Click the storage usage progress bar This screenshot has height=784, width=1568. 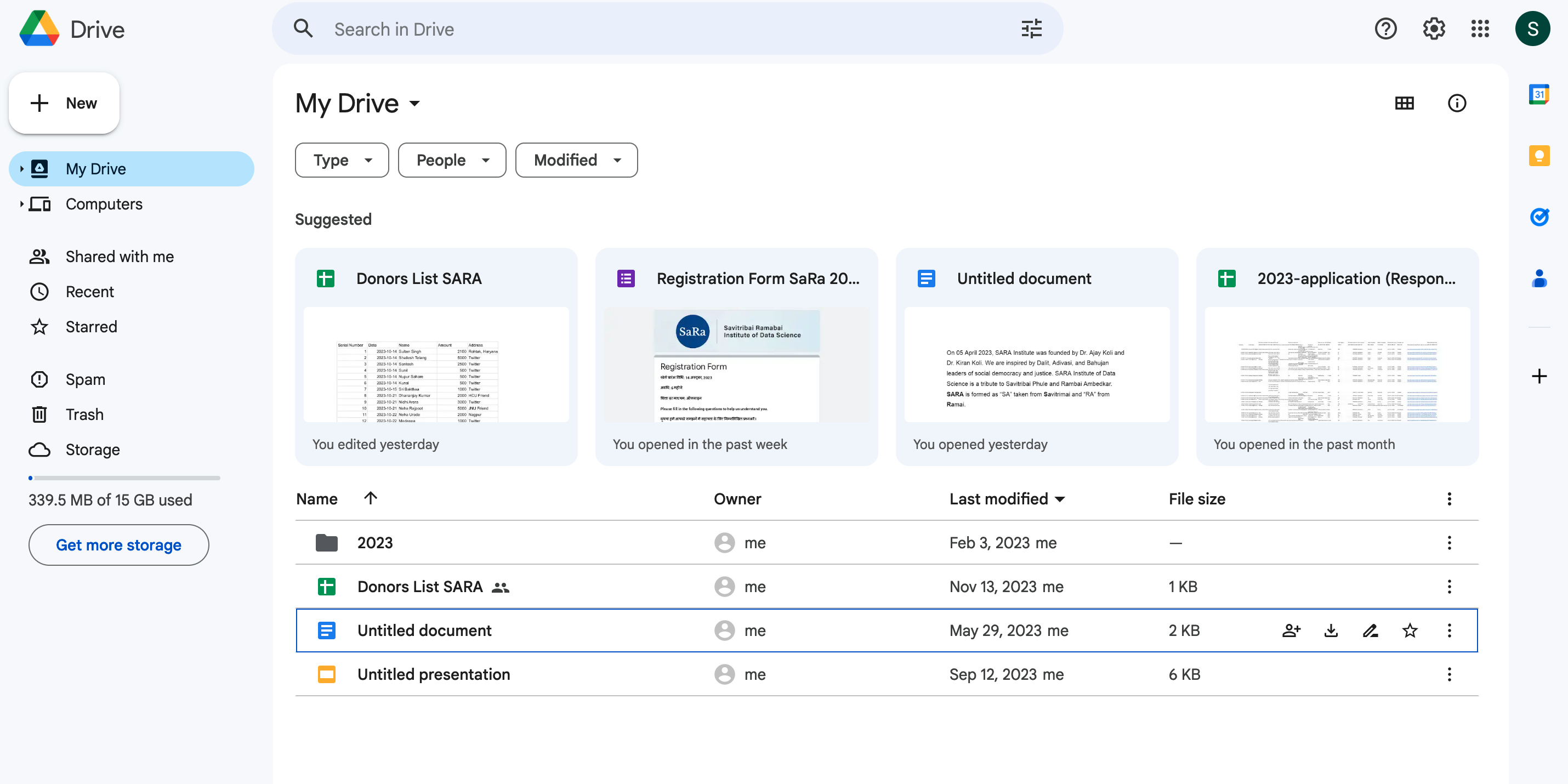click(x=124, y=479)
